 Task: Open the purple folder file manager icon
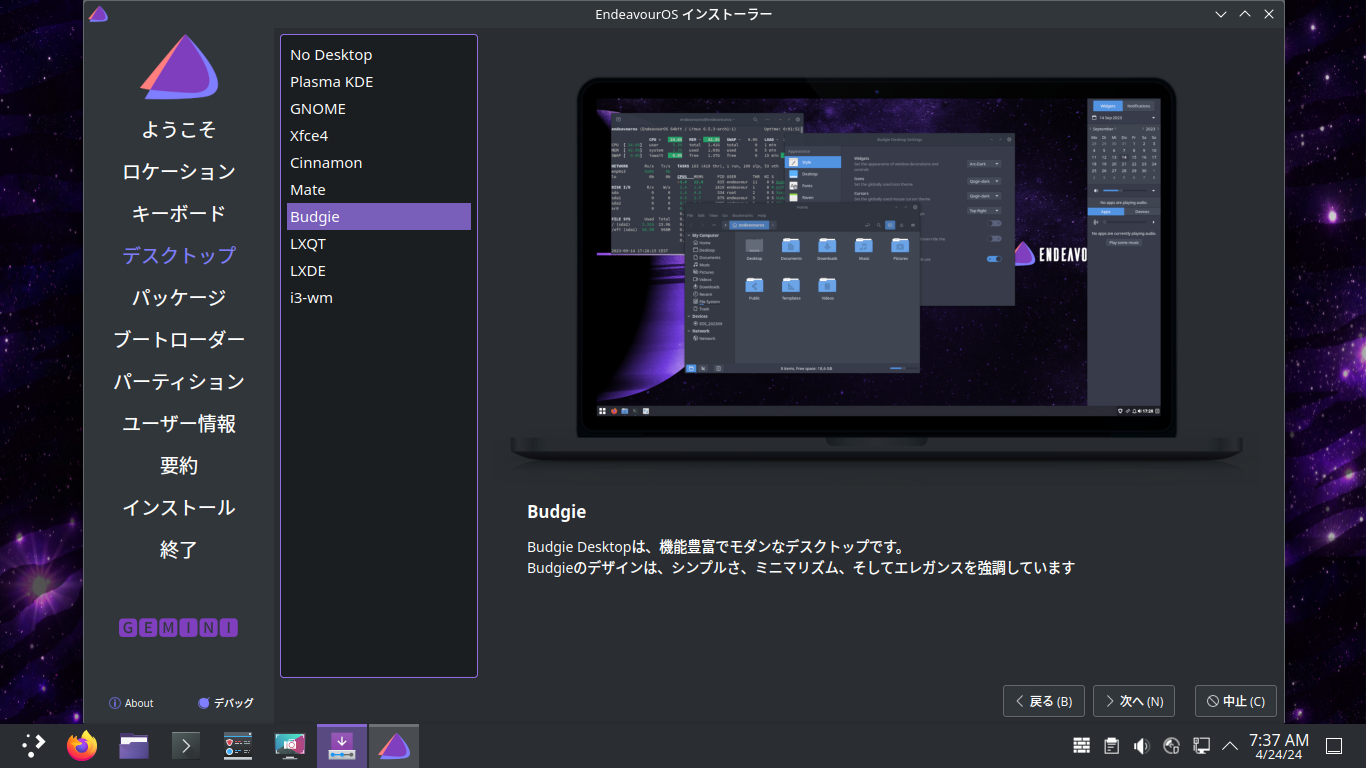(x=134, y=745)
